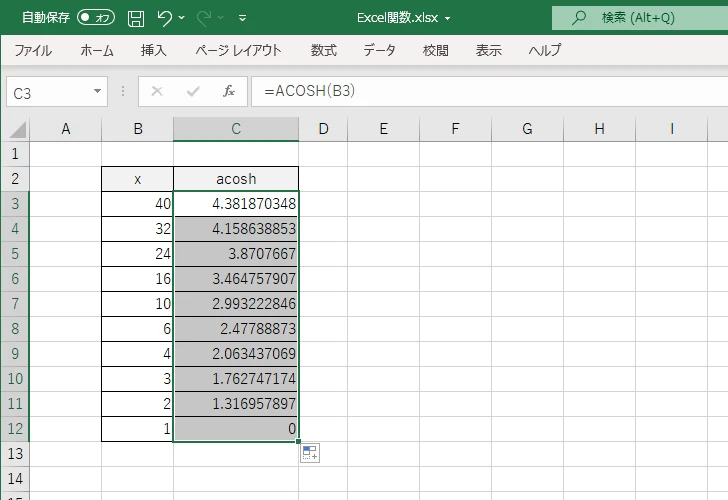Select row 1 header
The width and height of the screenshot is (728, 500).
pyautogui.click(x=15, y=154)
